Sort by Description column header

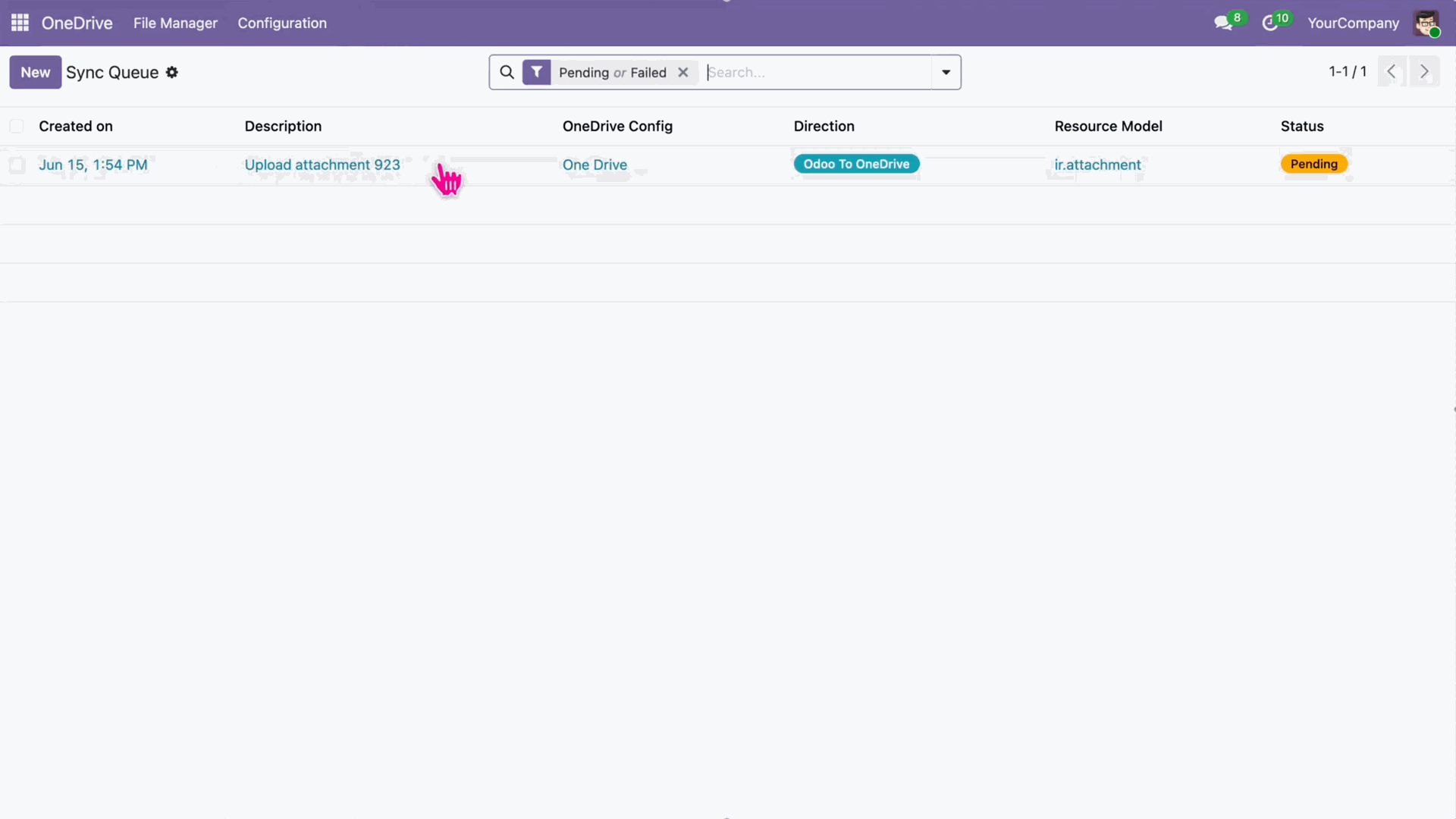click(x=283, y=126)
